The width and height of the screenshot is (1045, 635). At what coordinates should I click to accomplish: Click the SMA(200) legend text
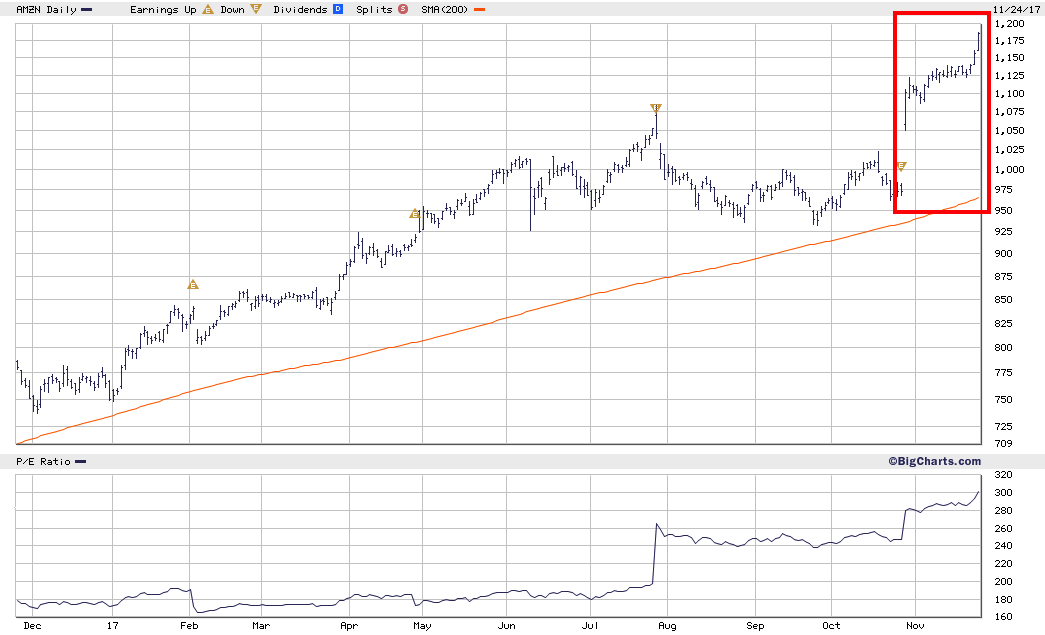point(445,10)
